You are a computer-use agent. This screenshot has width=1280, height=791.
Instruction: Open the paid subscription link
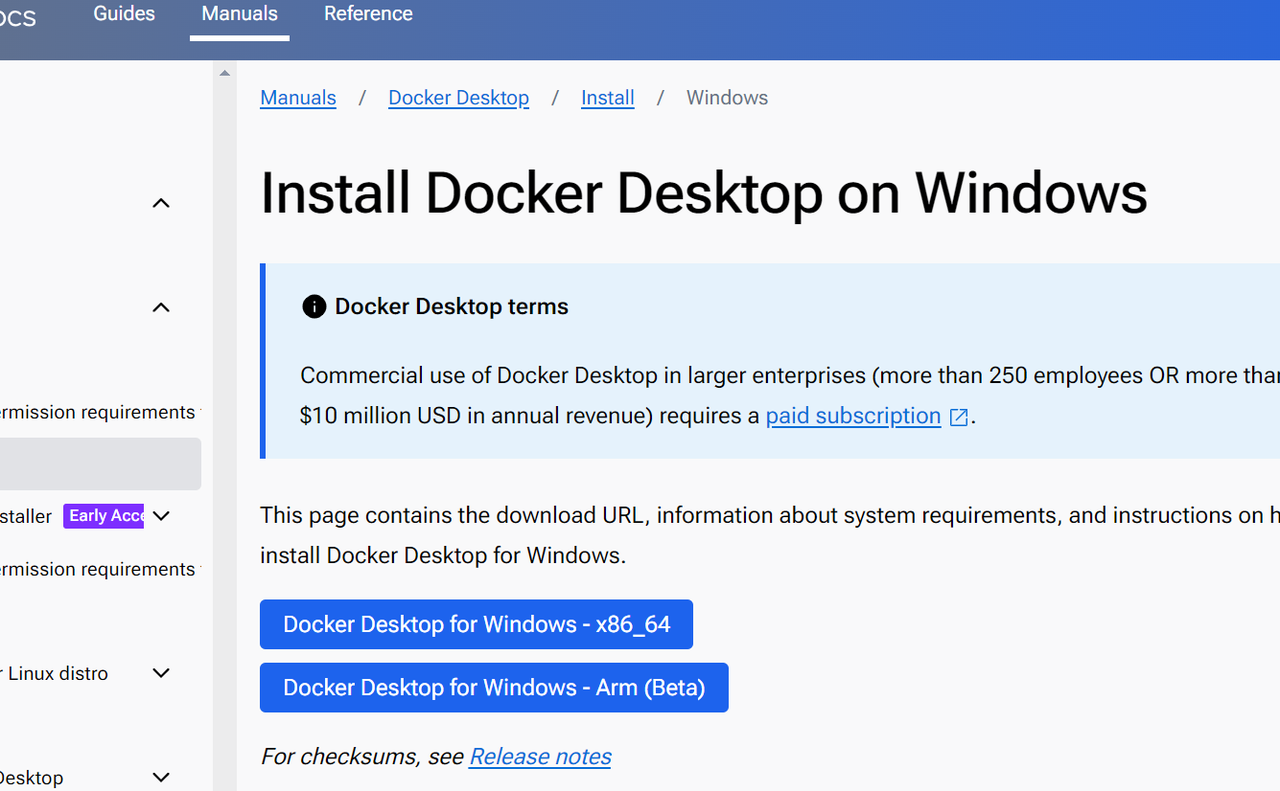tap(853, 416)
